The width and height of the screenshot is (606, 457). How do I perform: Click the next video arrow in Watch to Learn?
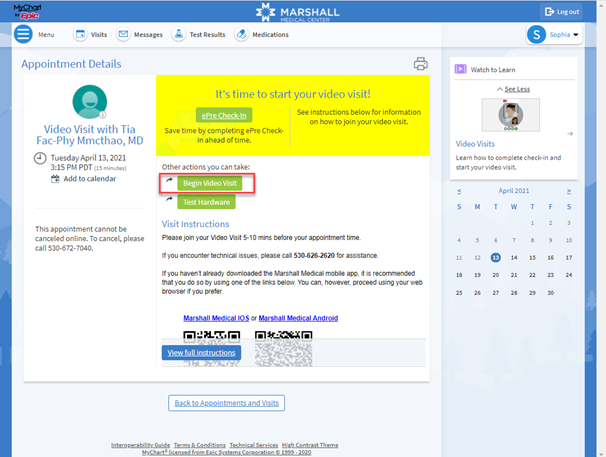tap(570, 134)
